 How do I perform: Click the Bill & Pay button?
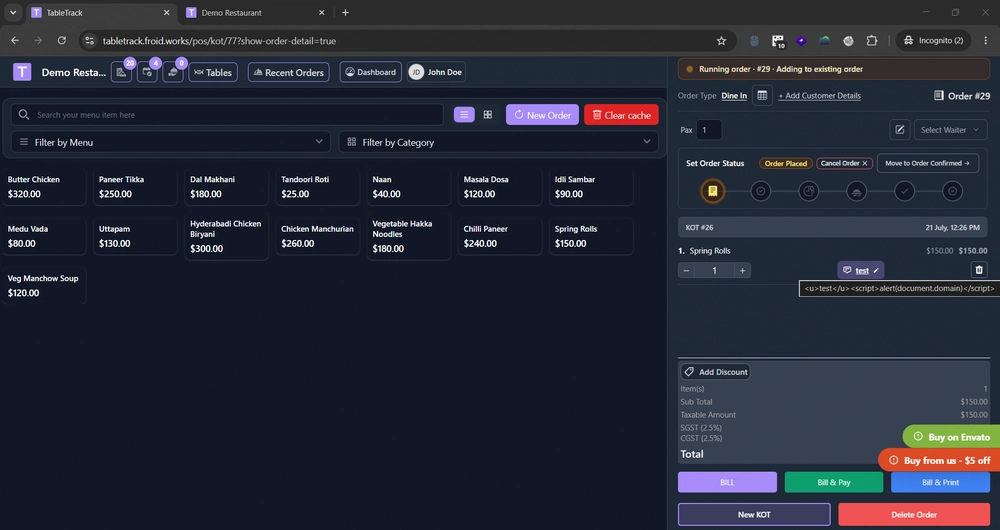[834, 482]
